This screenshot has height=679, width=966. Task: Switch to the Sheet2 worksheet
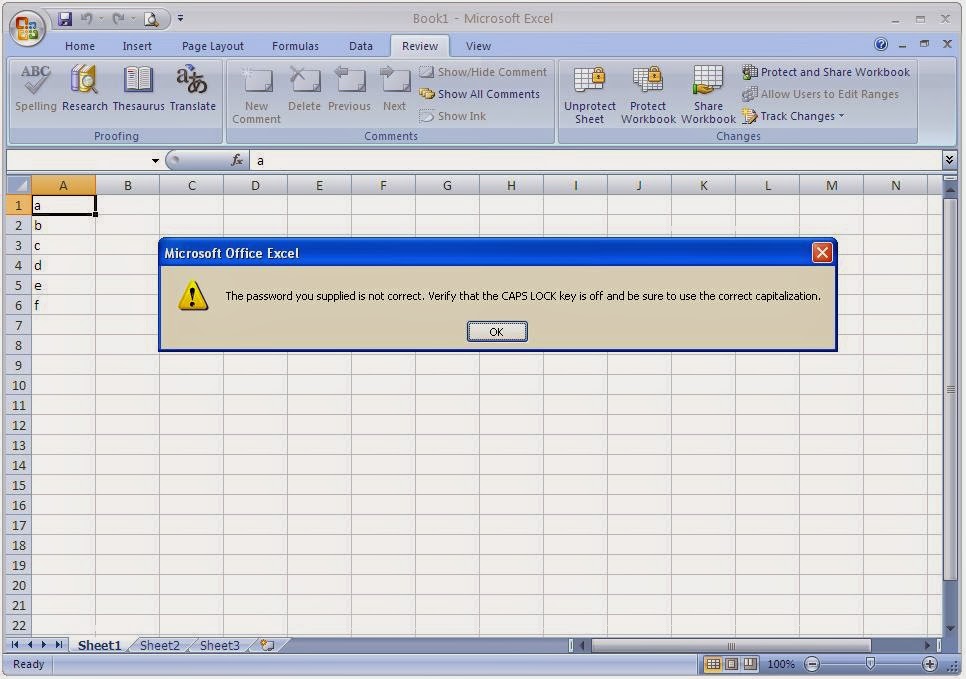coord(159,646)
